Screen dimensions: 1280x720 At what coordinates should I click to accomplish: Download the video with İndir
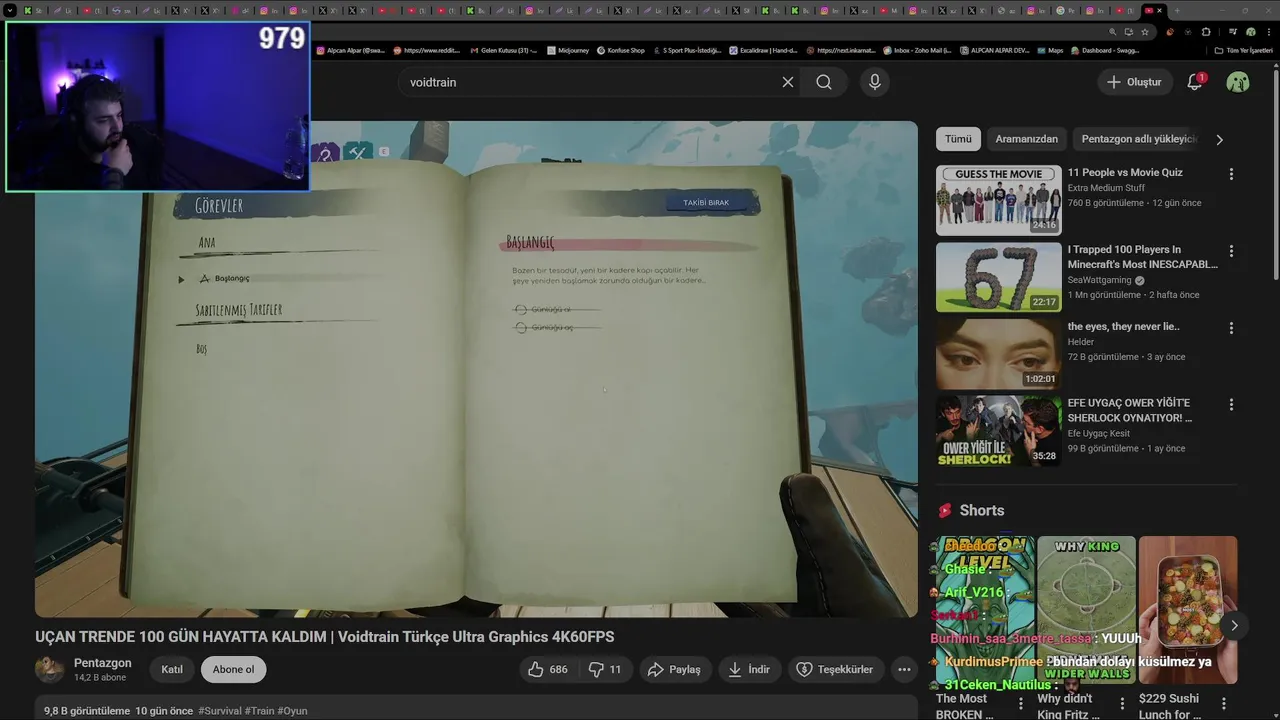point(749,669)
